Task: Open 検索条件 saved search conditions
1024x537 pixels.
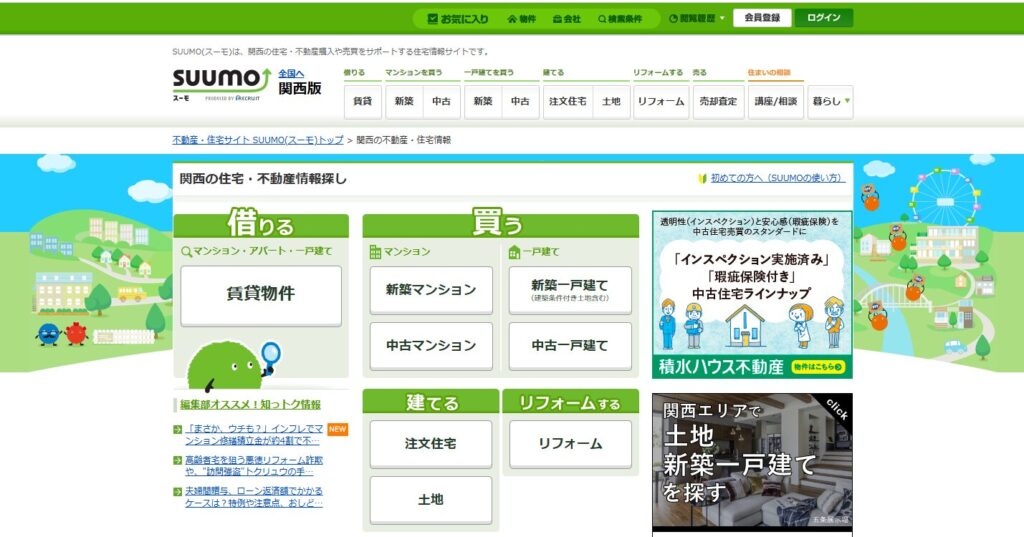Action: point(620,19)
